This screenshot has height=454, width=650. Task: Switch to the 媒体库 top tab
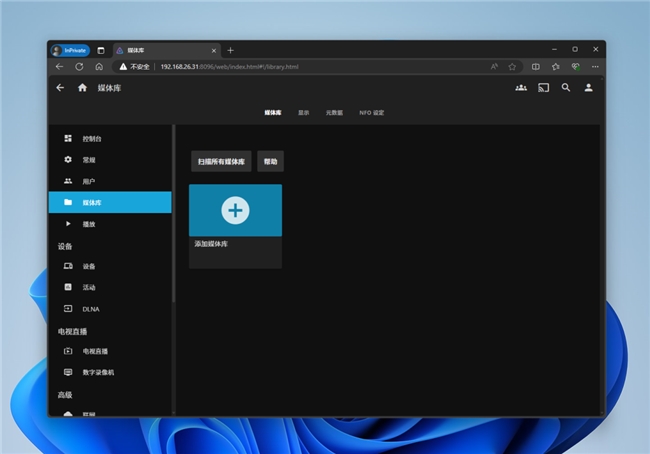point(273,112)
